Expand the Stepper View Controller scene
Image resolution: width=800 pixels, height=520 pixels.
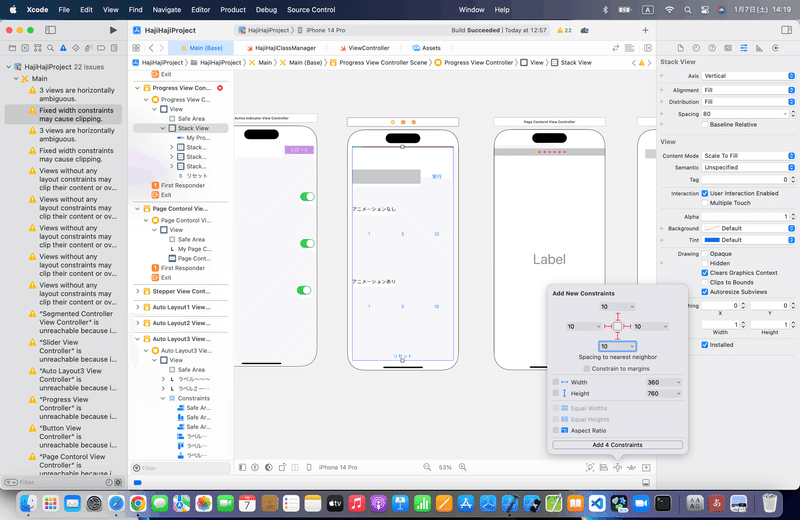137,291
